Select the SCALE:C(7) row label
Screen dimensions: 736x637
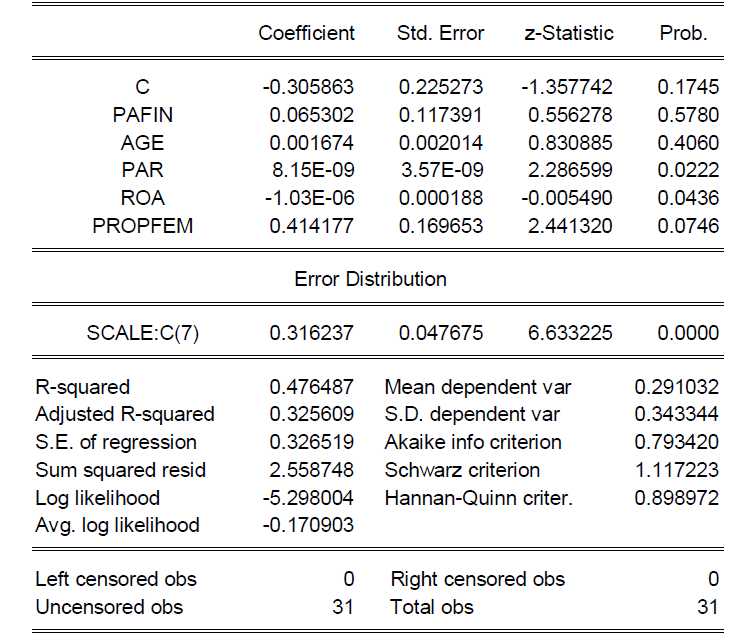(142, 333)
